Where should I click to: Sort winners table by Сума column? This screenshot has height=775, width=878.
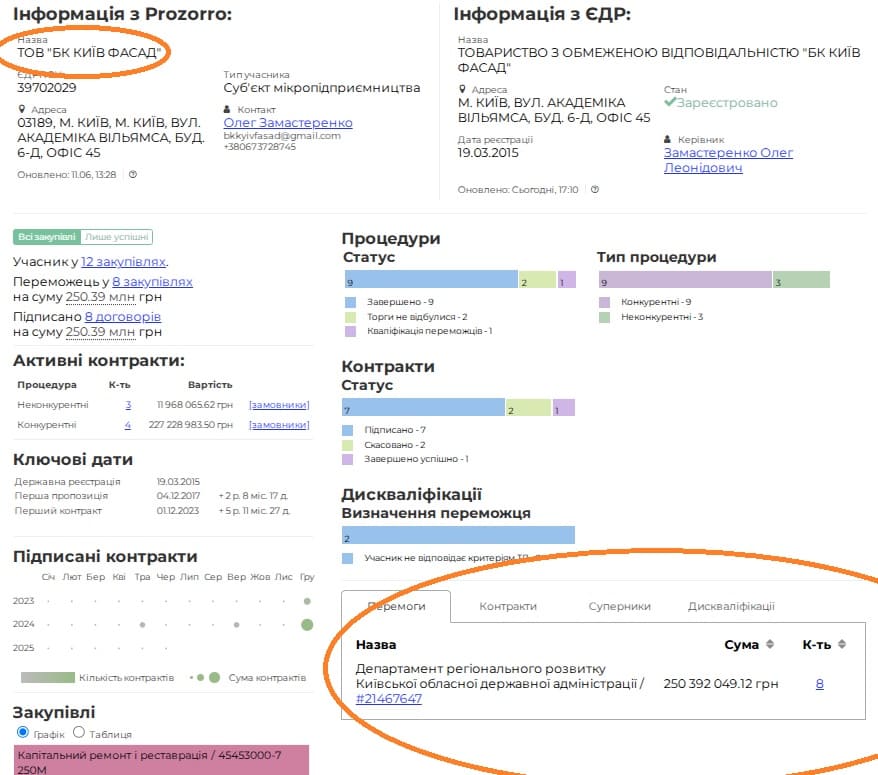(770, 645)
